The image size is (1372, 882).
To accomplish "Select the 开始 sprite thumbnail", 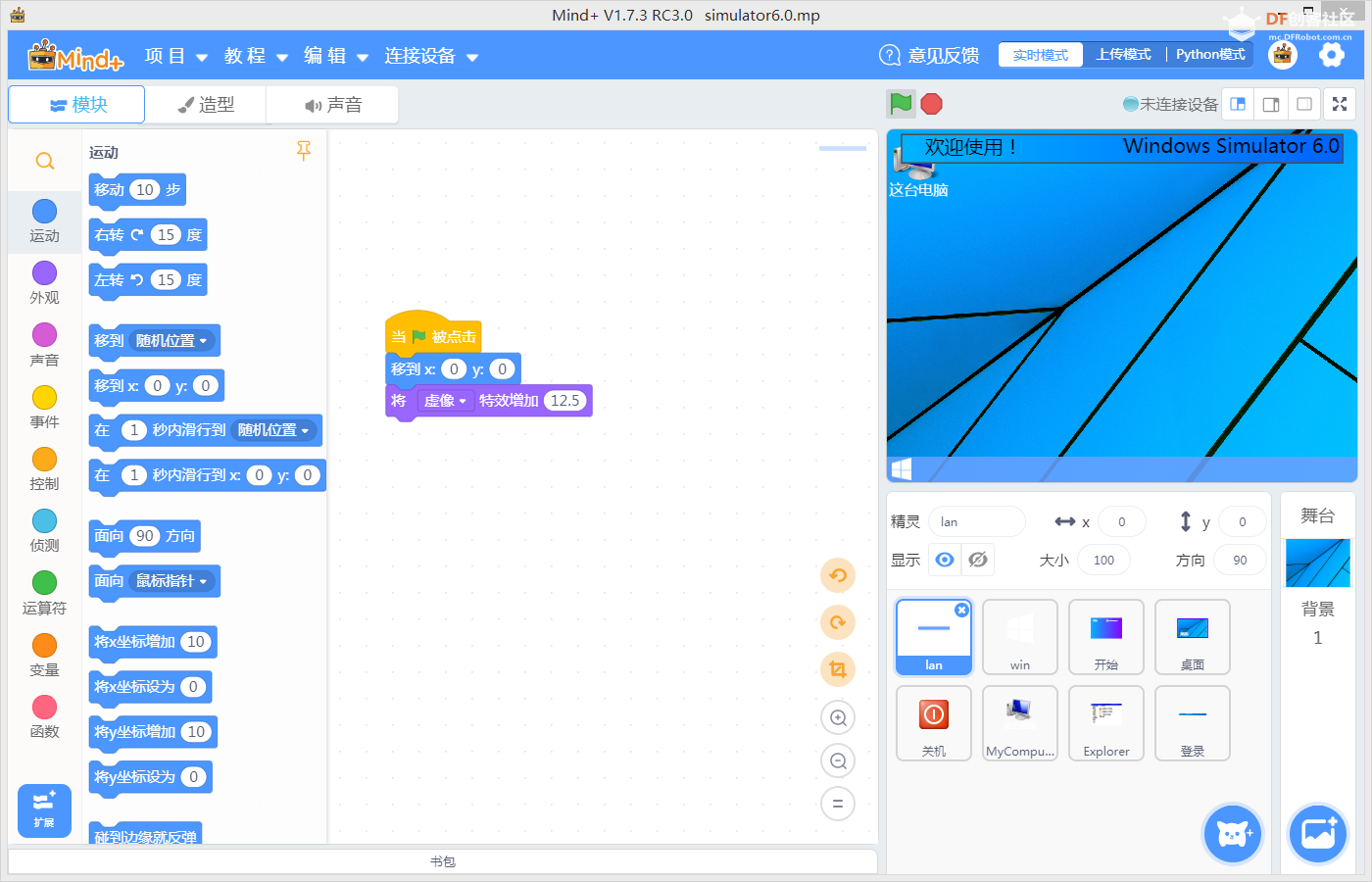I will coord(1106,637).
